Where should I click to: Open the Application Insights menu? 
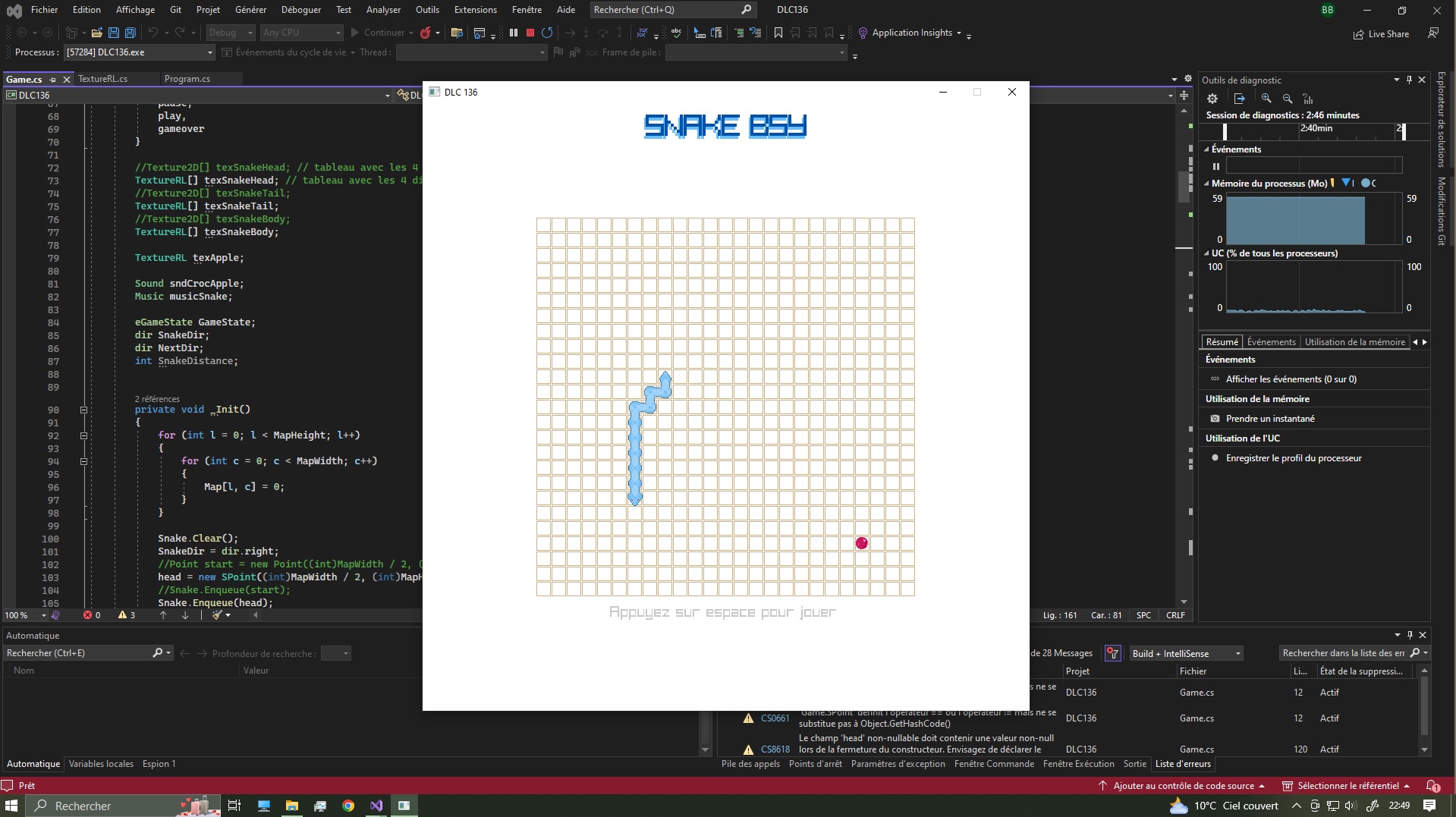click(x=910, y=33)
